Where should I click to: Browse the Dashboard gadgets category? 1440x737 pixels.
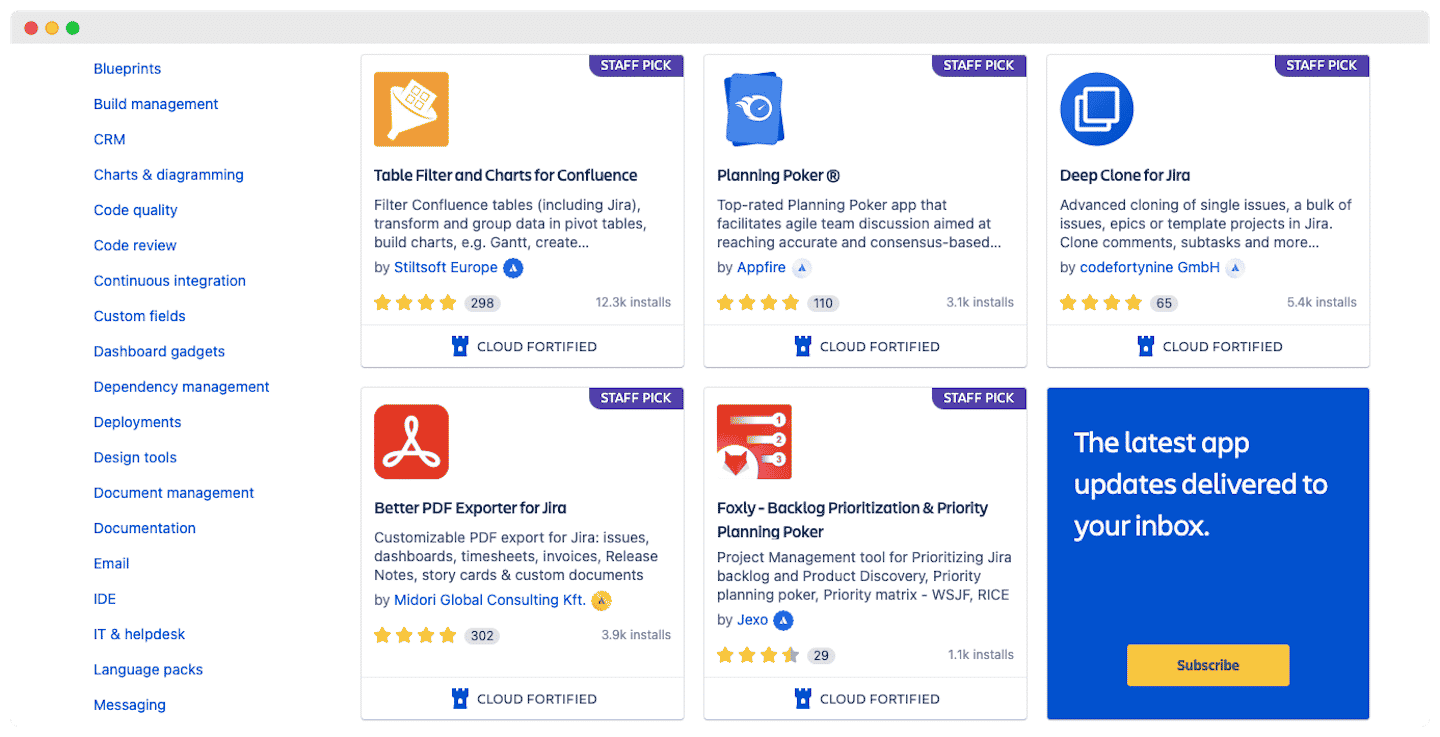(x=159, y=351)
